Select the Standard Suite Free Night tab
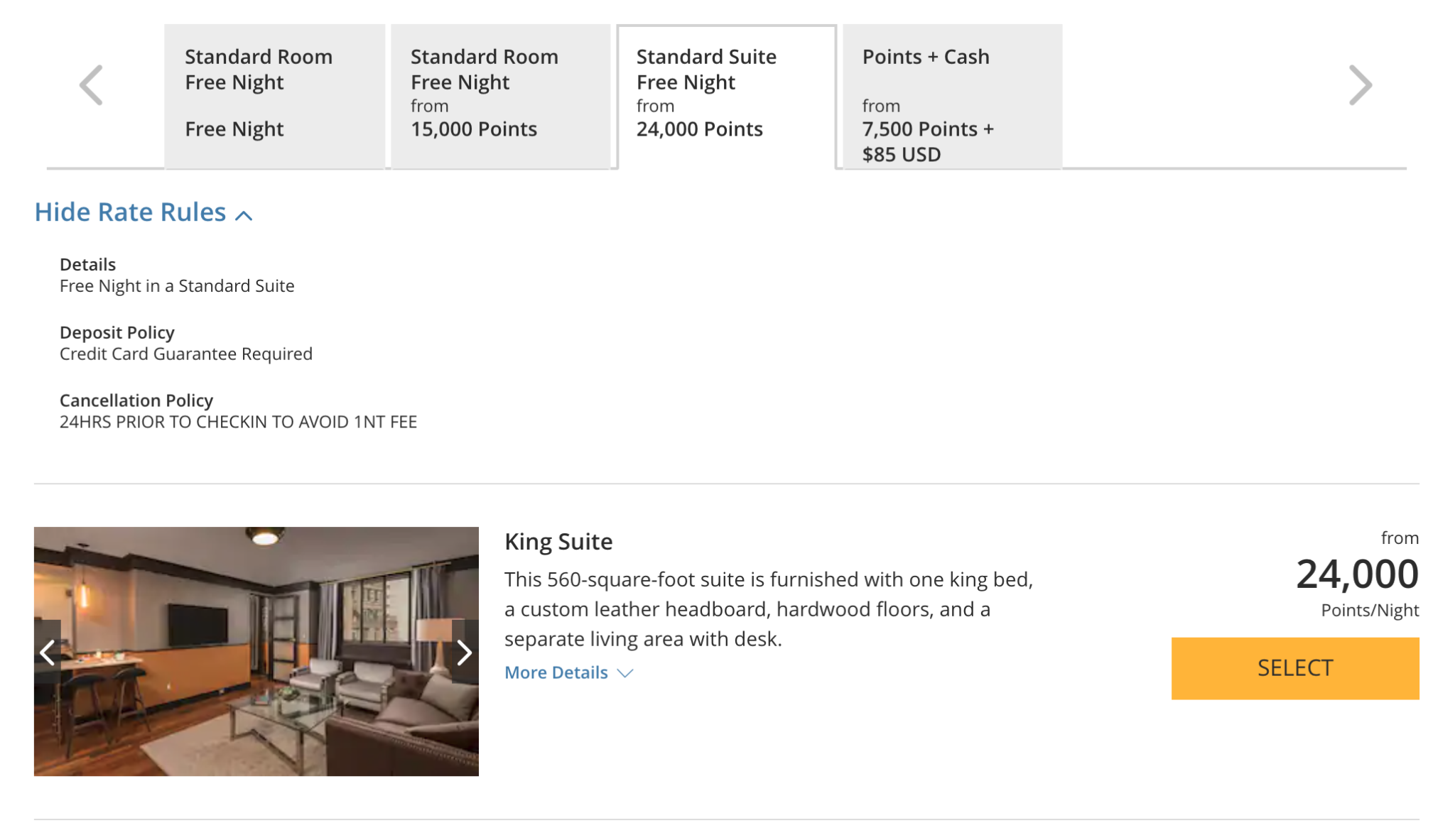 tap(726, 92)
